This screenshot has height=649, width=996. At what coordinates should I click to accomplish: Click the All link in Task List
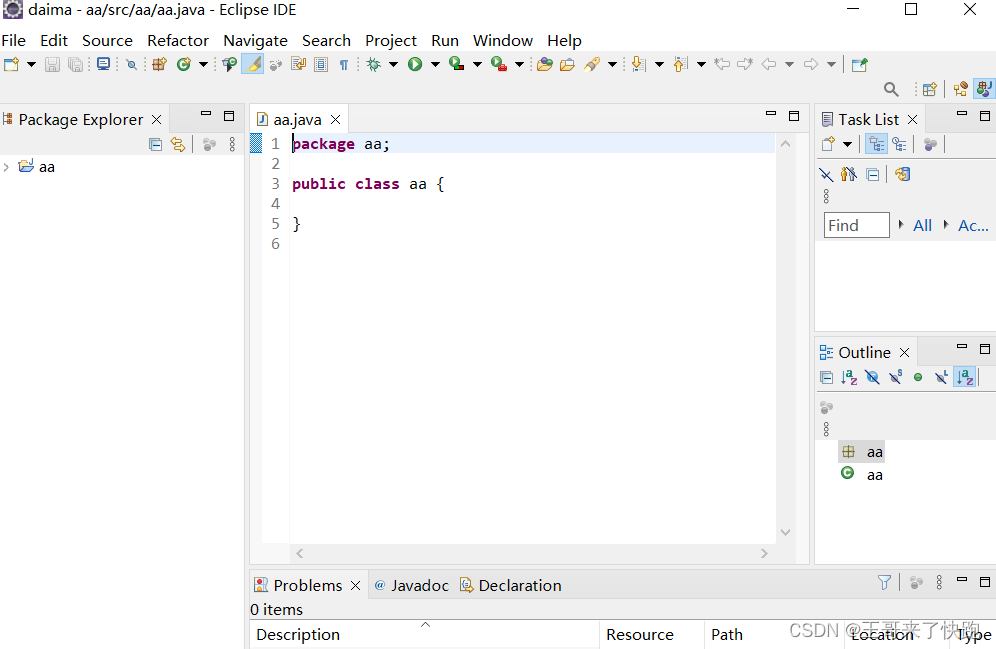pyautogui.click(x=921, y=225)
